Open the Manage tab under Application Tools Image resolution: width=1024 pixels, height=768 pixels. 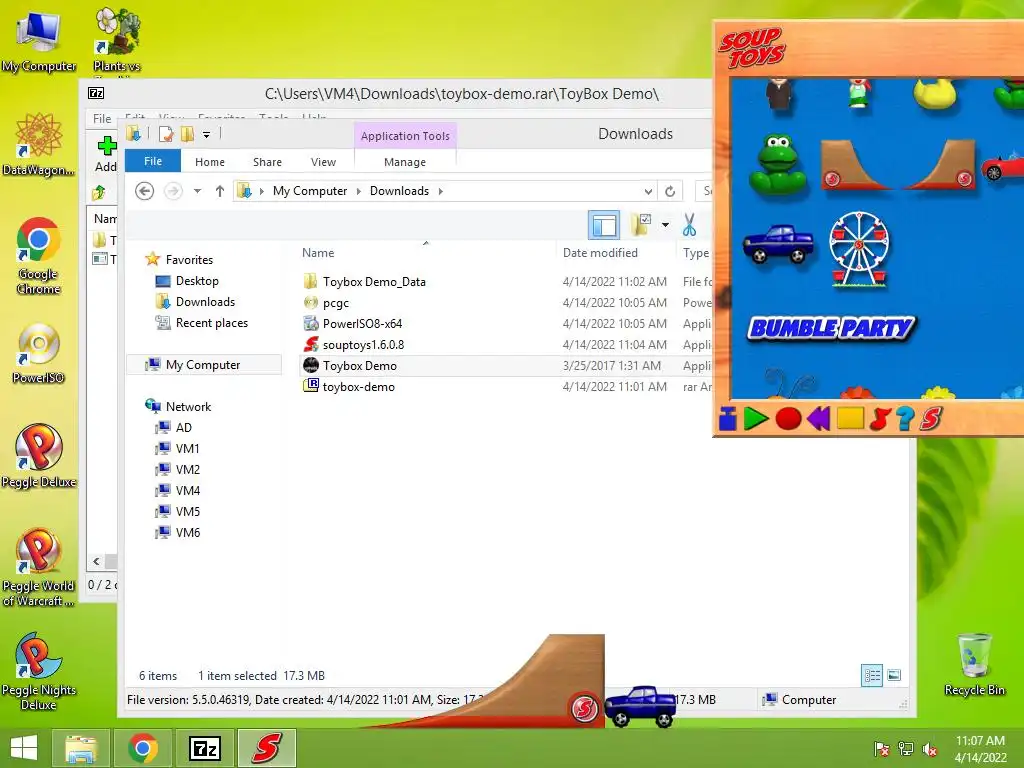click(405, 162)
